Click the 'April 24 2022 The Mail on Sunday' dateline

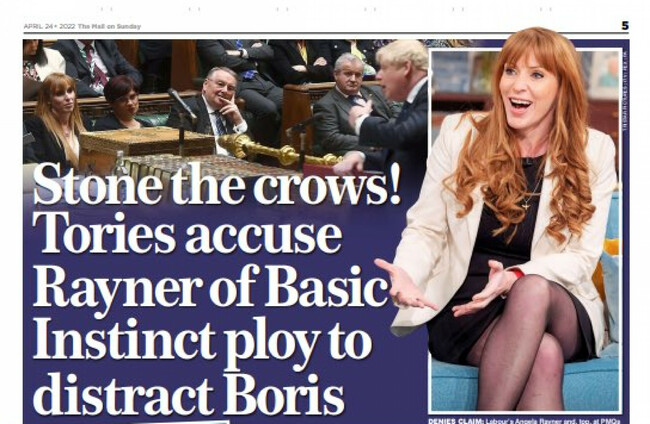coord(82,27)
